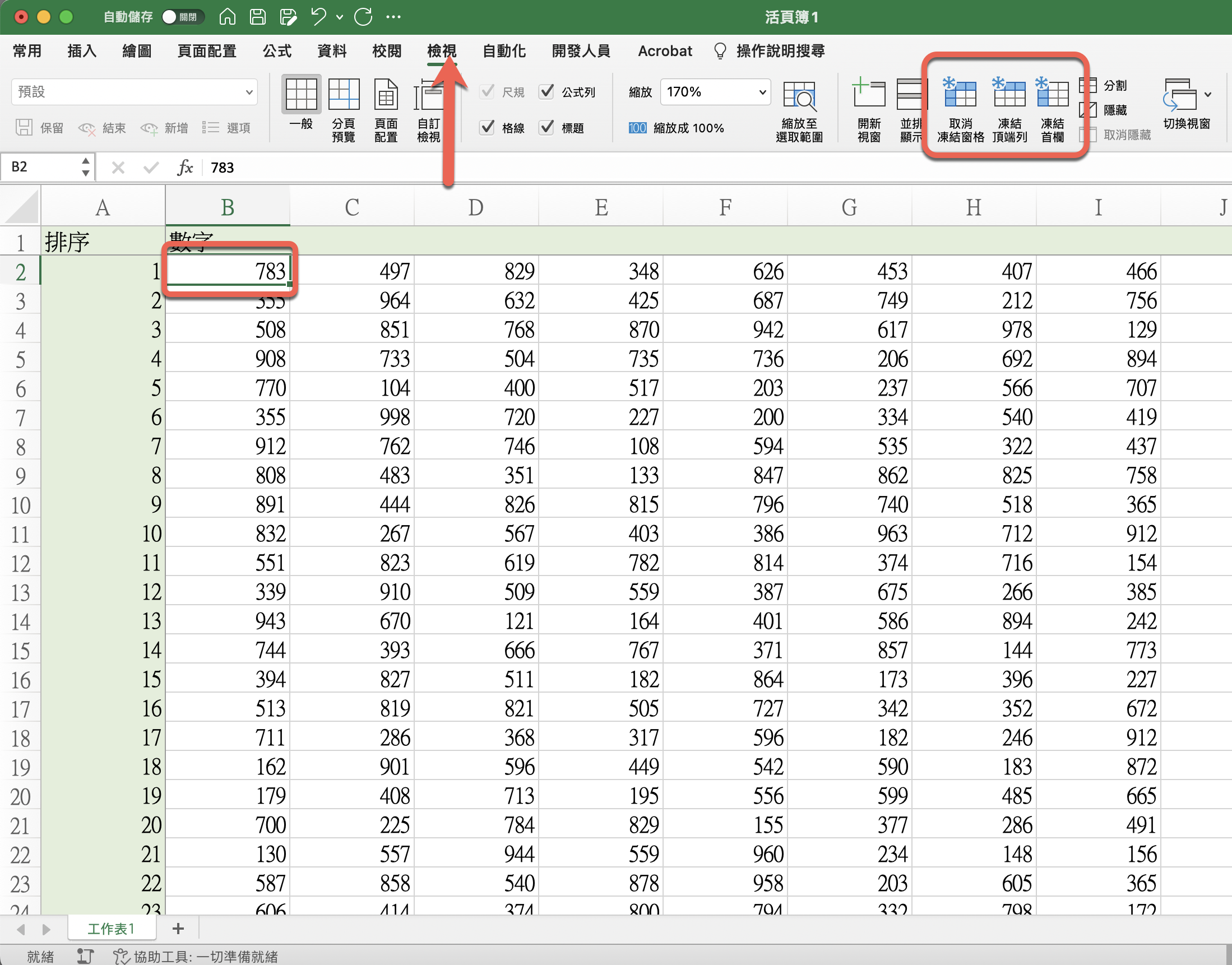
Task: Open the Data (資料) ribbon tab
Action: coord(332,51)
